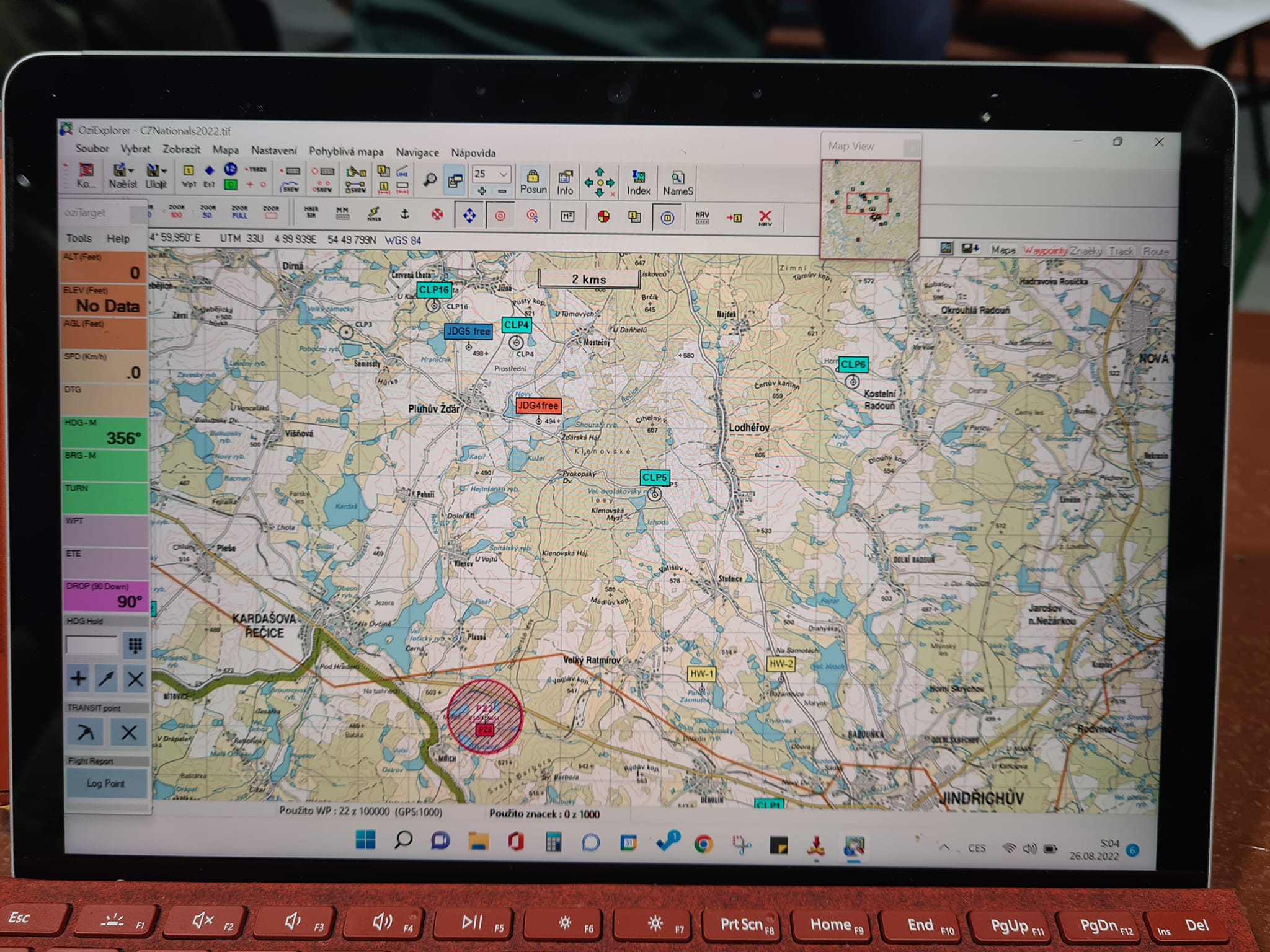
Task: Click the arrow direction button in oziTarget
Action: click(x=106, y=679)
